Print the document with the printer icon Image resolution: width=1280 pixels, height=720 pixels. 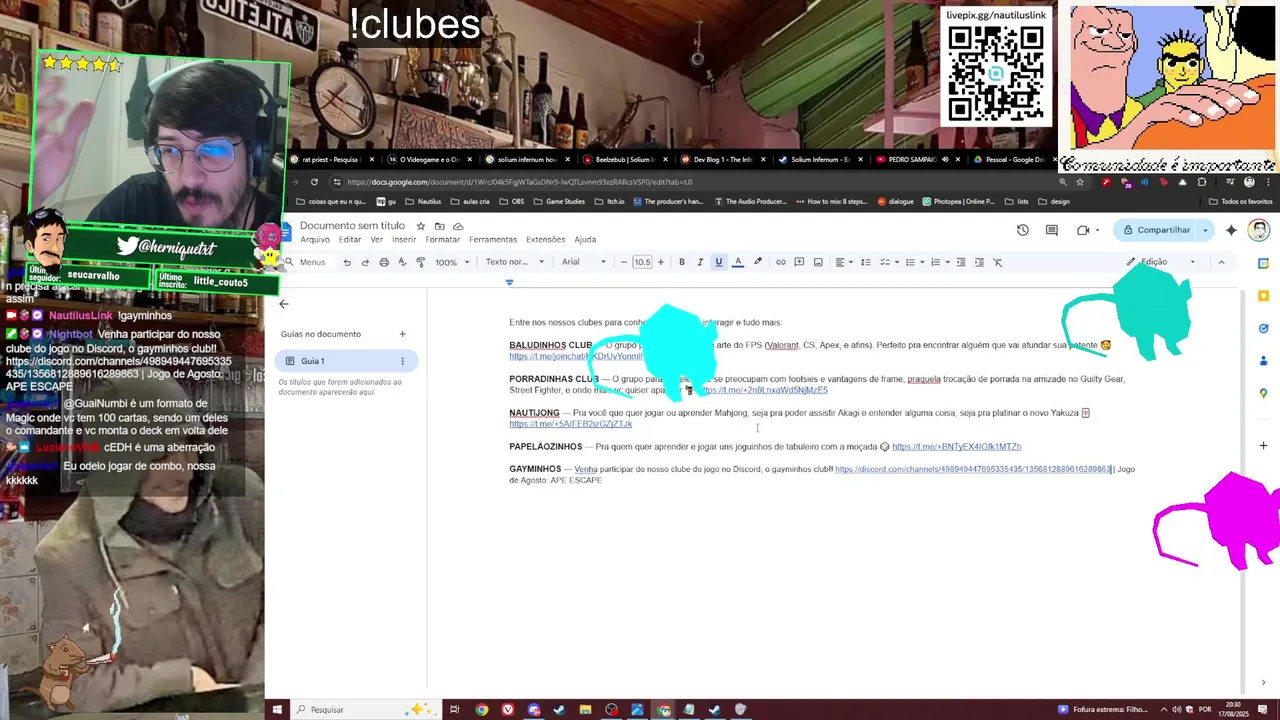point(384,262)
